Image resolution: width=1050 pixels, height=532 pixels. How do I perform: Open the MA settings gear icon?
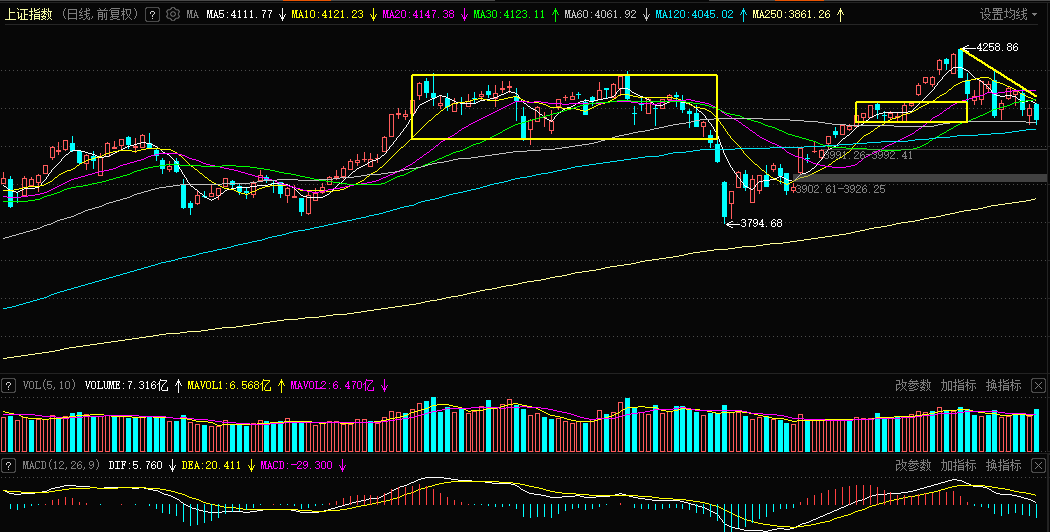(x=173, y=14)
